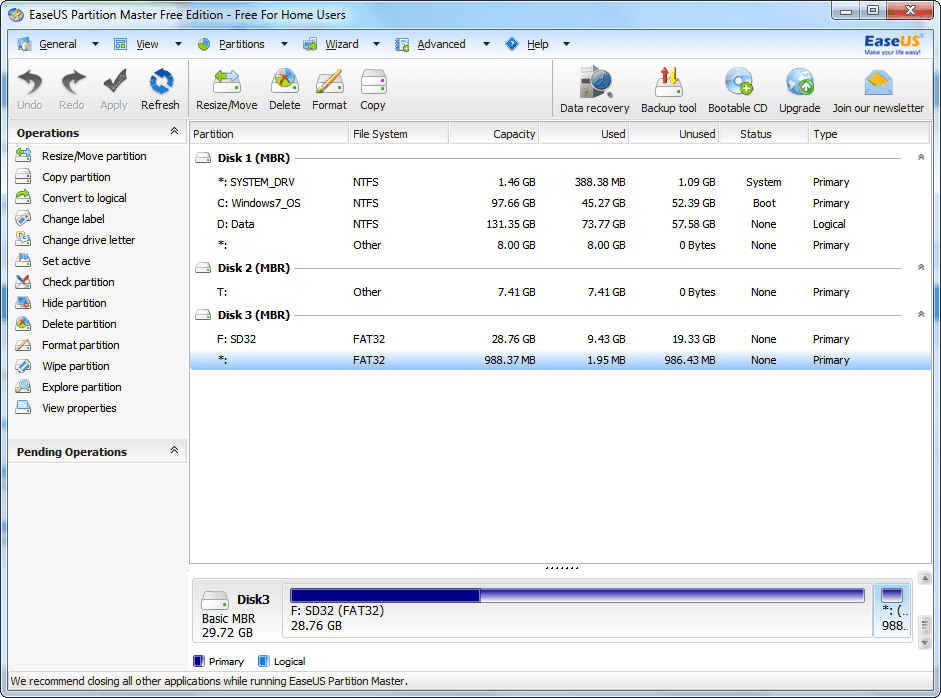The height and width of the screenshot is (698, 941).
Task: Open the Advanced menu
Action: (x=441, y=44)
